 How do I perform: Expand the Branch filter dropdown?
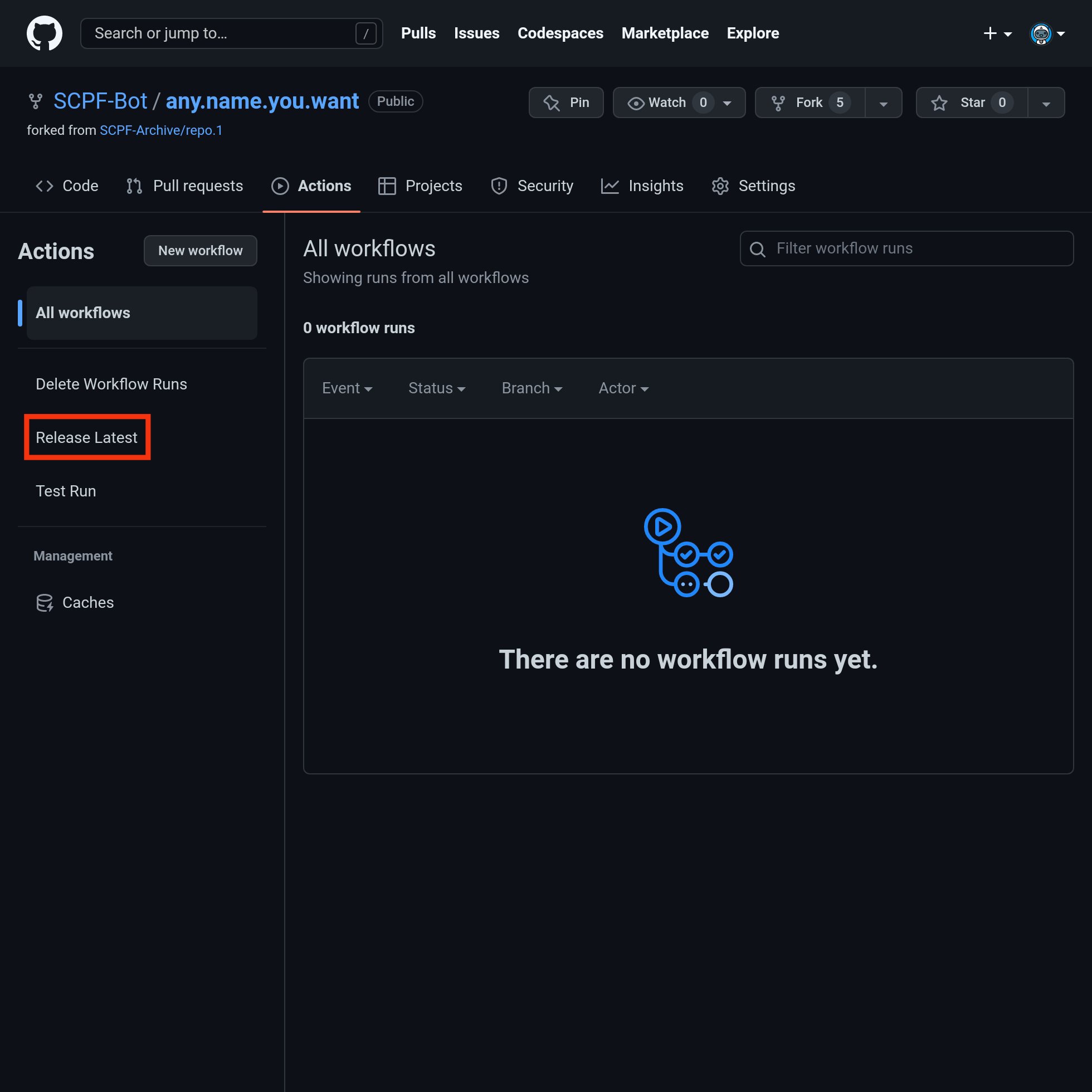pos(532,388)
